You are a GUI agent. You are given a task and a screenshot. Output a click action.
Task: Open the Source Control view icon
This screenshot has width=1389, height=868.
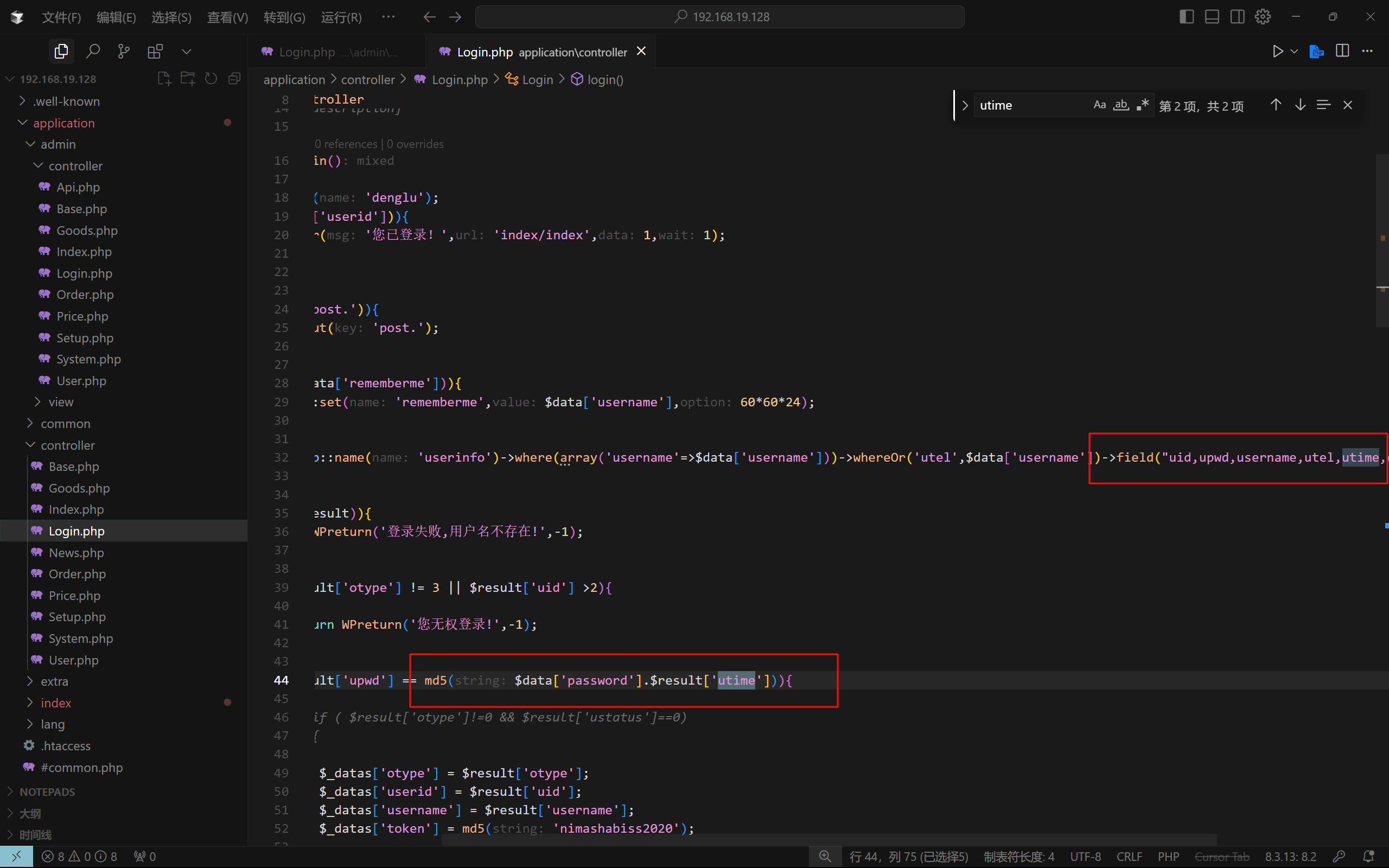pos(123,52)
